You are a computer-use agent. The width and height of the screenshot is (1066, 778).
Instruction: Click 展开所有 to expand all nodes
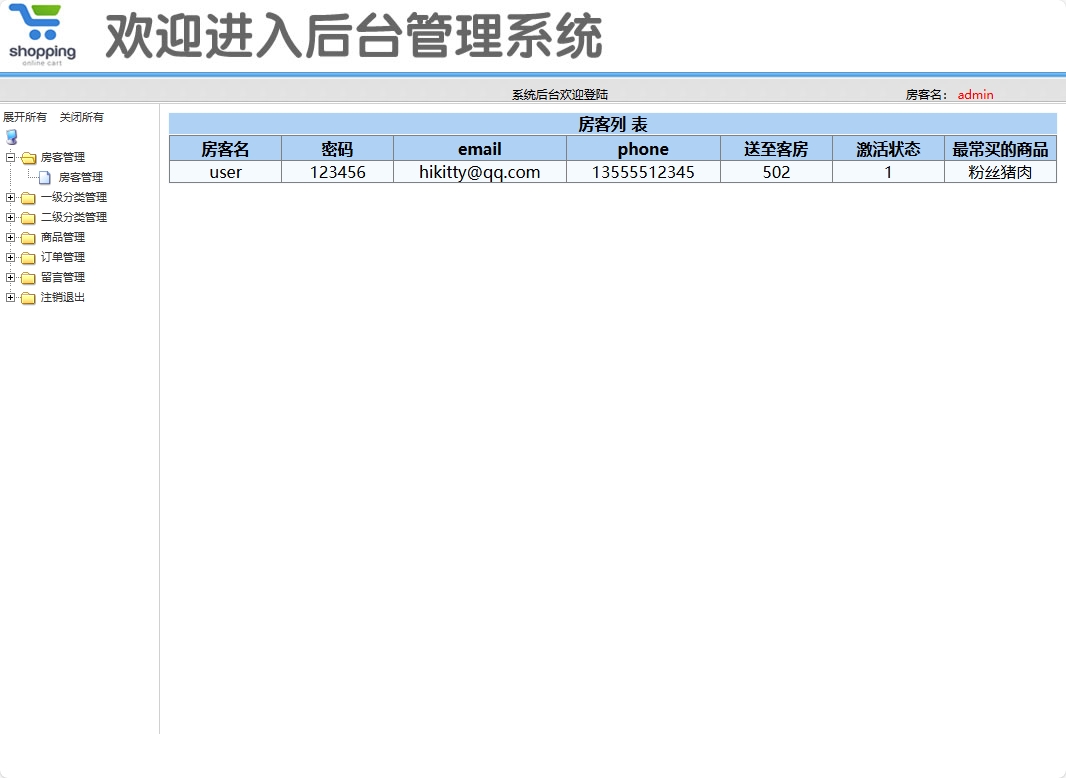click(25, 117)
